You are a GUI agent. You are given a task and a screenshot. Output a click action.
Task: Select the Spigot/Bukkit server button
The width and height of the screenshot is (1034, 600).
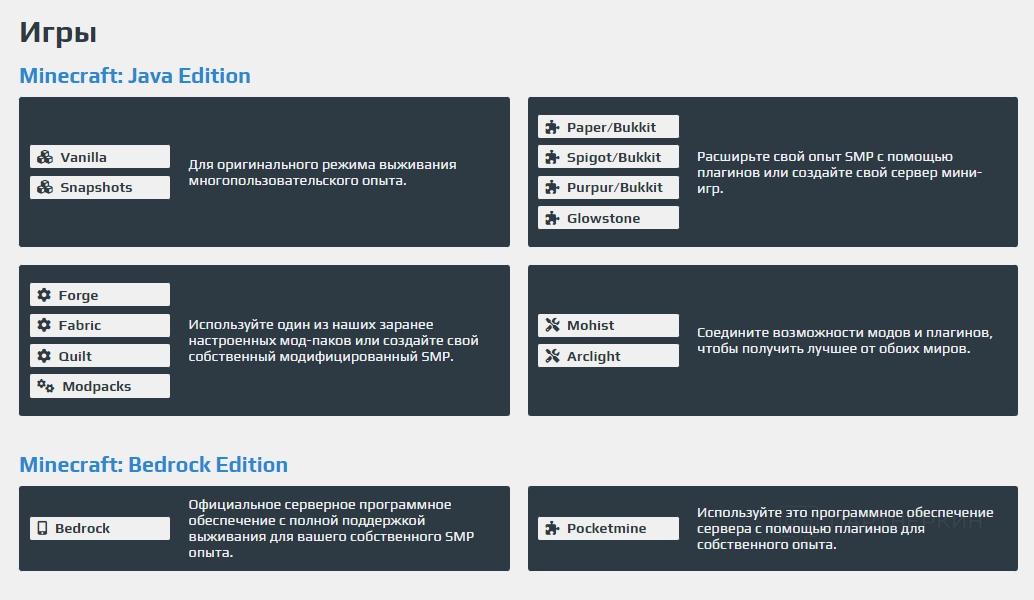coord(608,157)
